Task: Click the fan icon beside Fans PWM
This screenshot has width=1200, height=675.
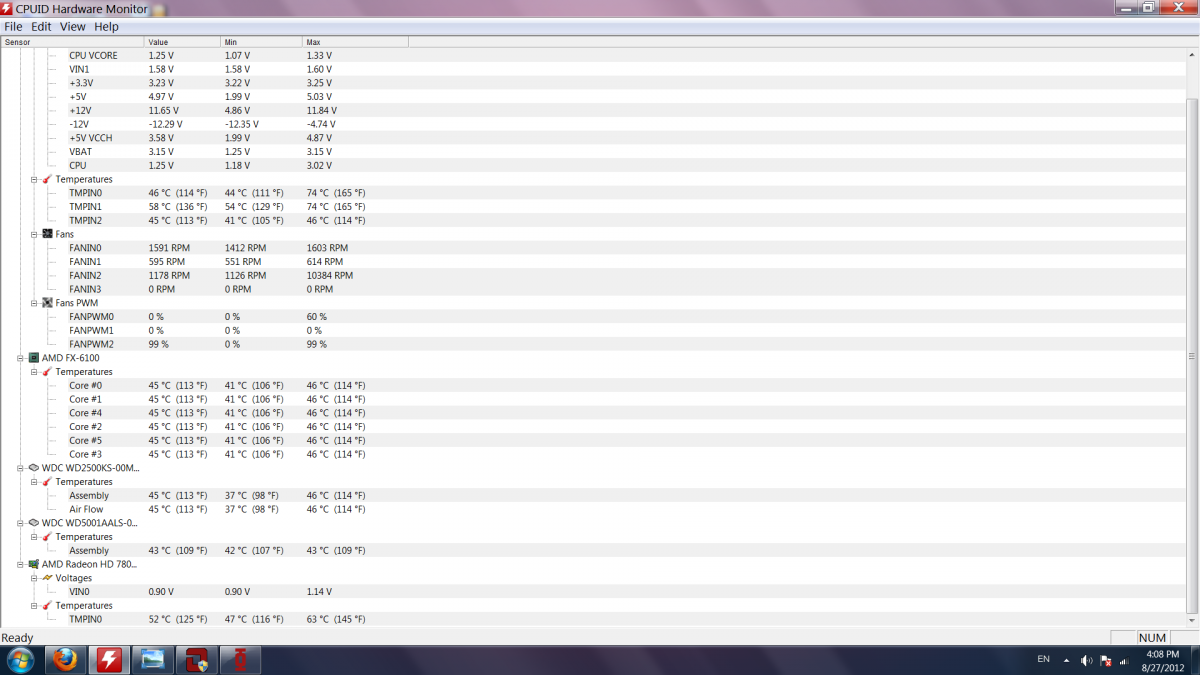Action: point(47,302)
